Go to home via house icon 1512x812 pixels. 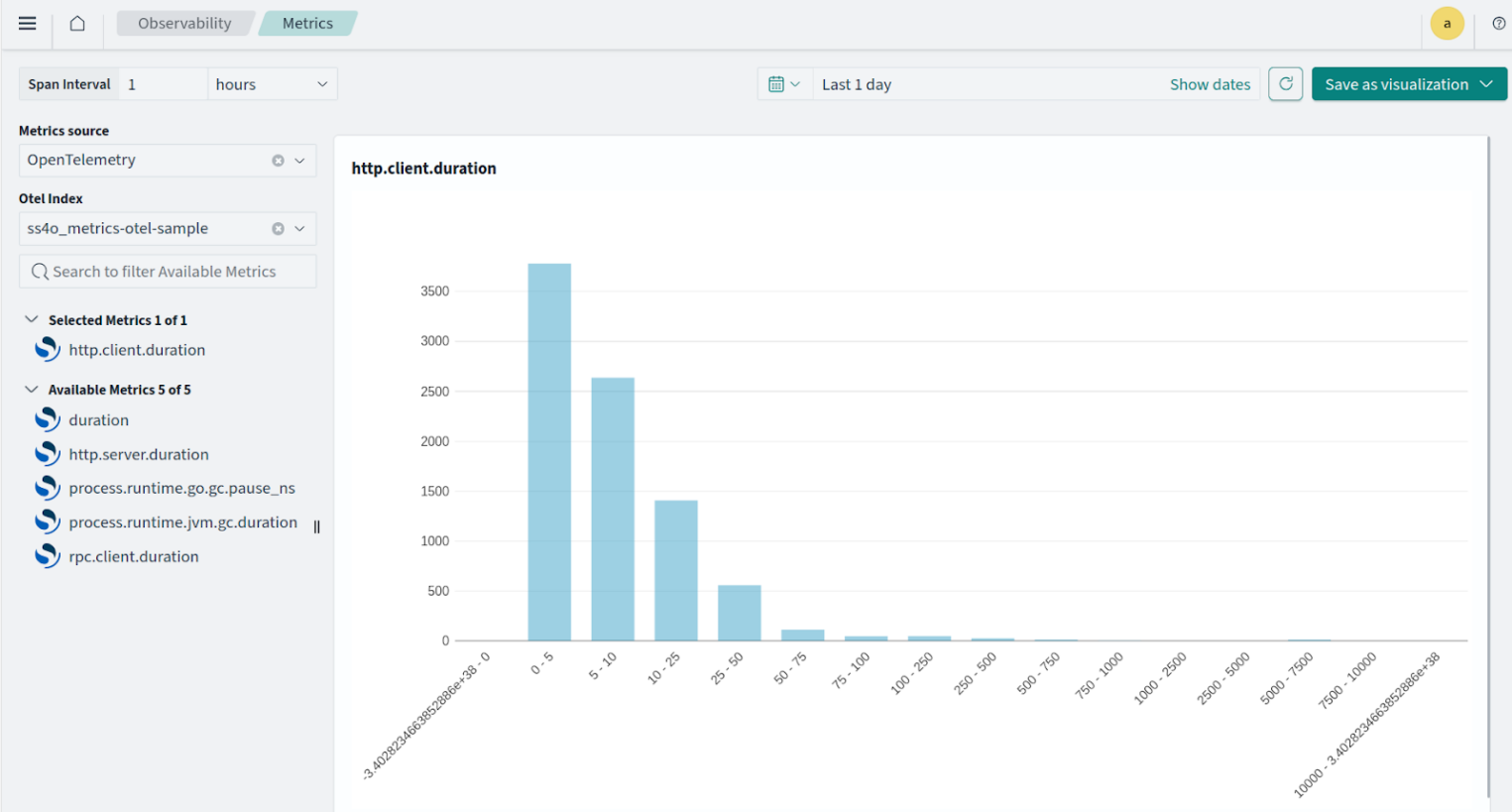77,24
